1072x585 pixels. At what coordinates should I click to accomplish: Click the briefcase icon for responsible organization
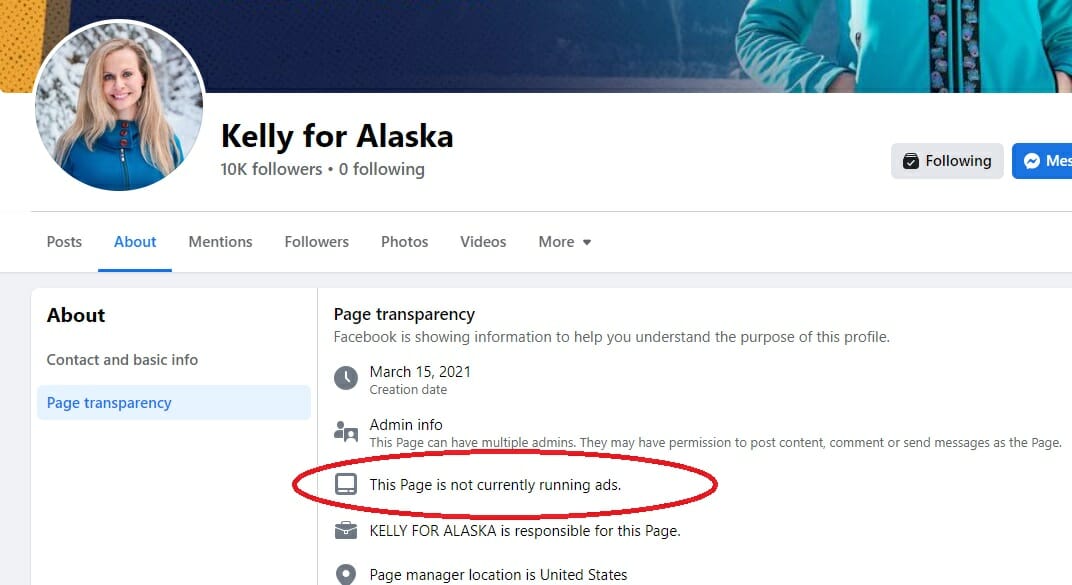click(346, 530)
